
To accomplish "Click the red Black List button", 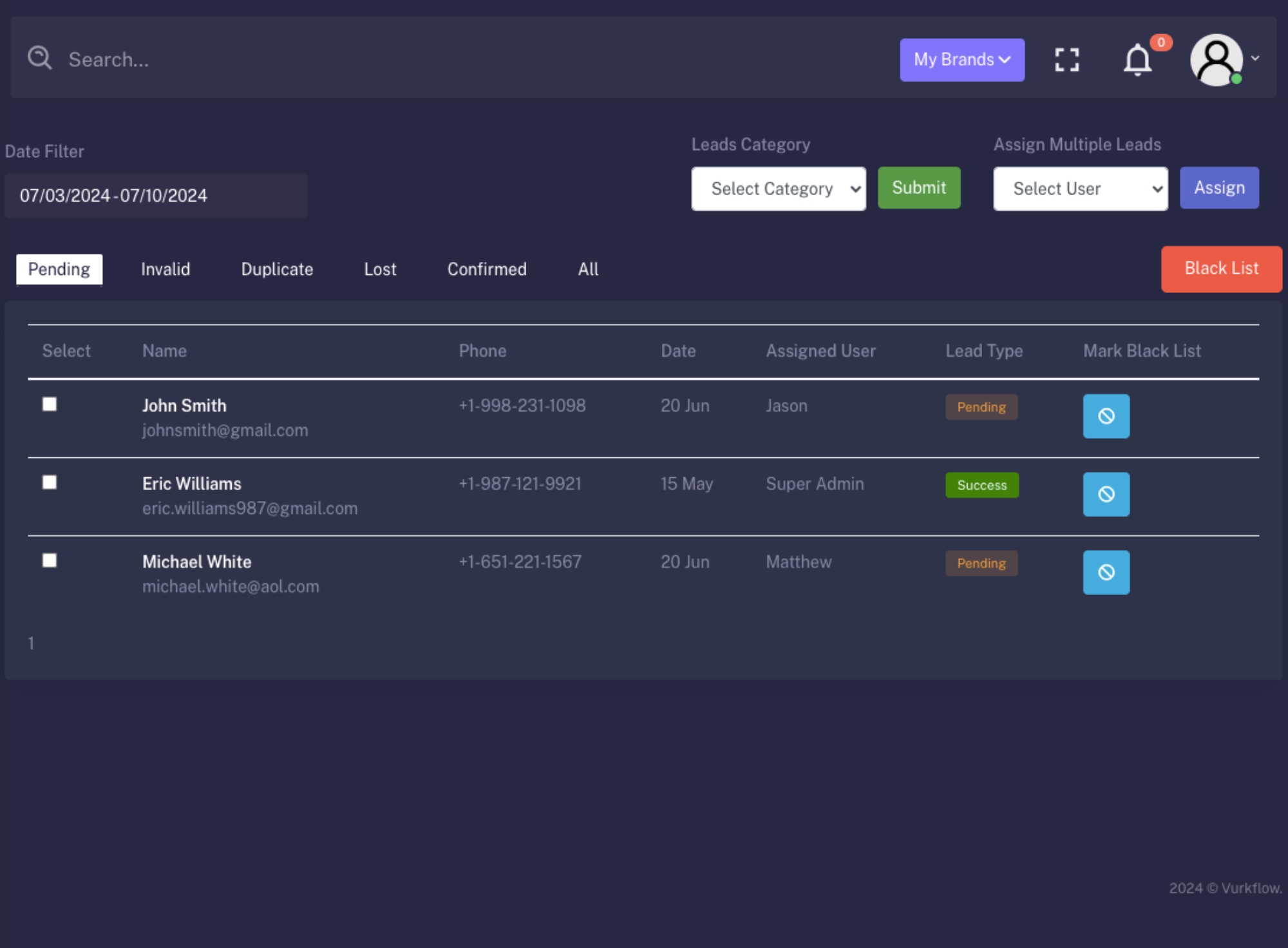I will click(x=1221, y=269).
